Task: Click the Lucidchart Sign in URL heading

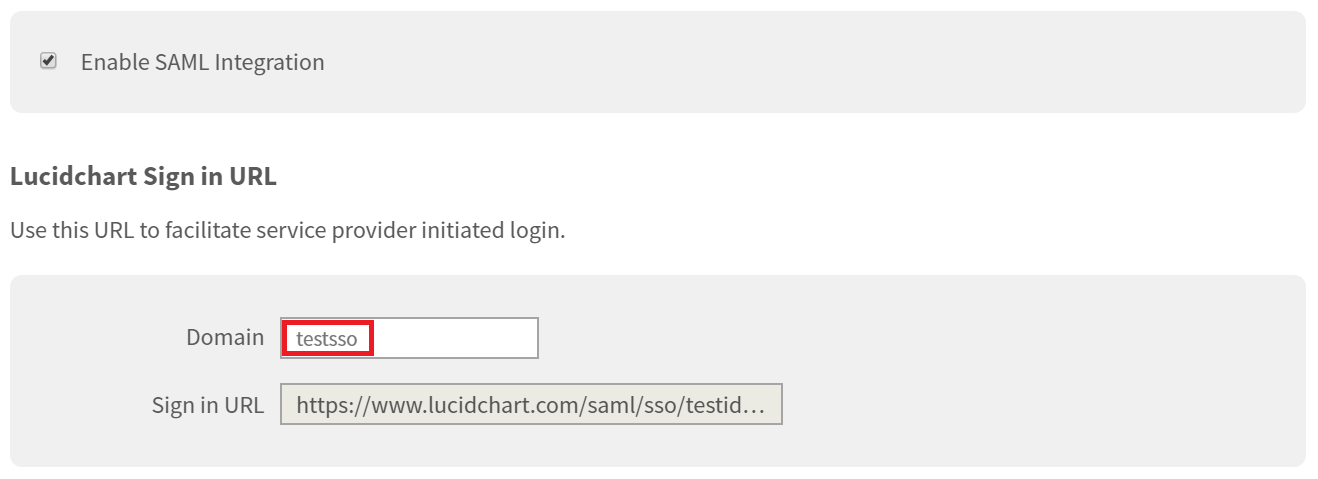Action: (x=143, y=177)
